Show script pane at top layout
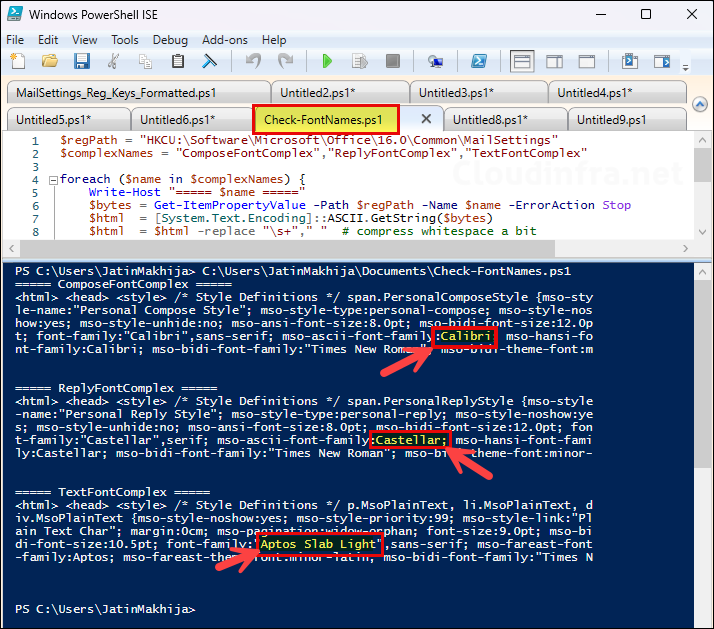This screenshot has height=629, width=714. (522, 61)
